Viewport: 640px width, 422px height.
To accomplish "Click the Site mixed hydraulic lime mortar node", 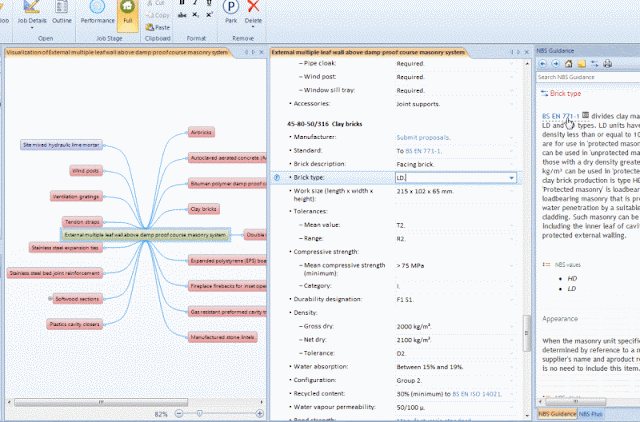I will (x=61, y=145).
